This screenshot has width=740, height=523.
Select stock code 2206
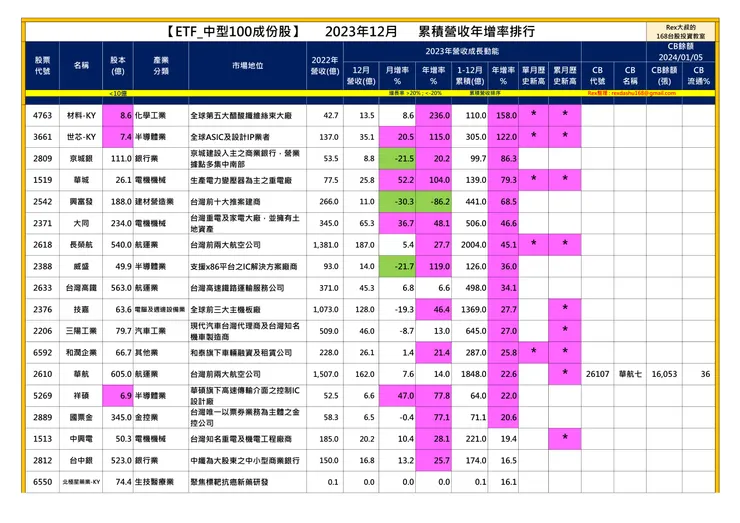42,331
